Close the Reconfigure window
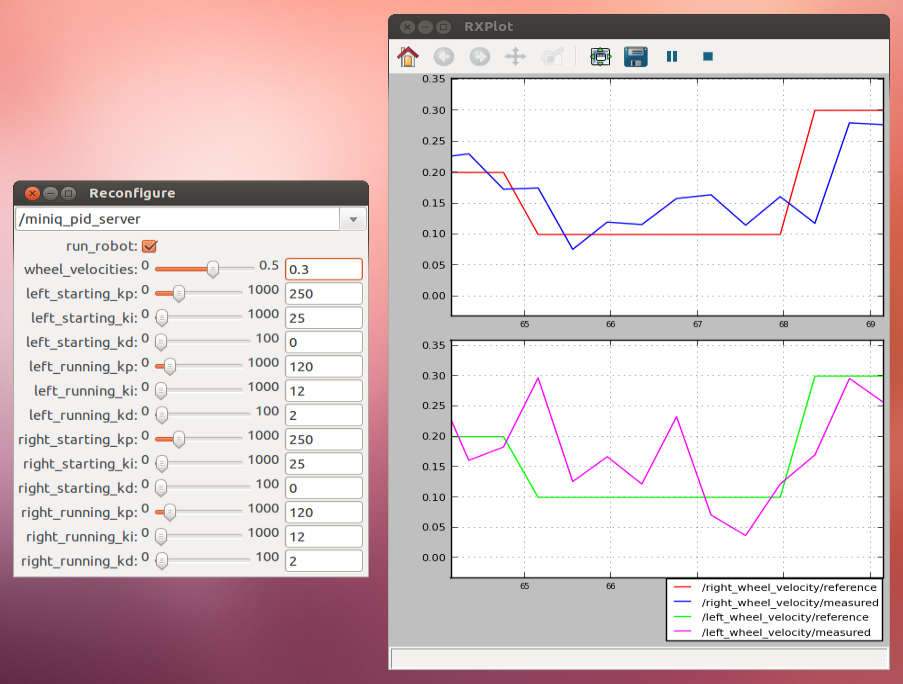 (x=32, y=193)
